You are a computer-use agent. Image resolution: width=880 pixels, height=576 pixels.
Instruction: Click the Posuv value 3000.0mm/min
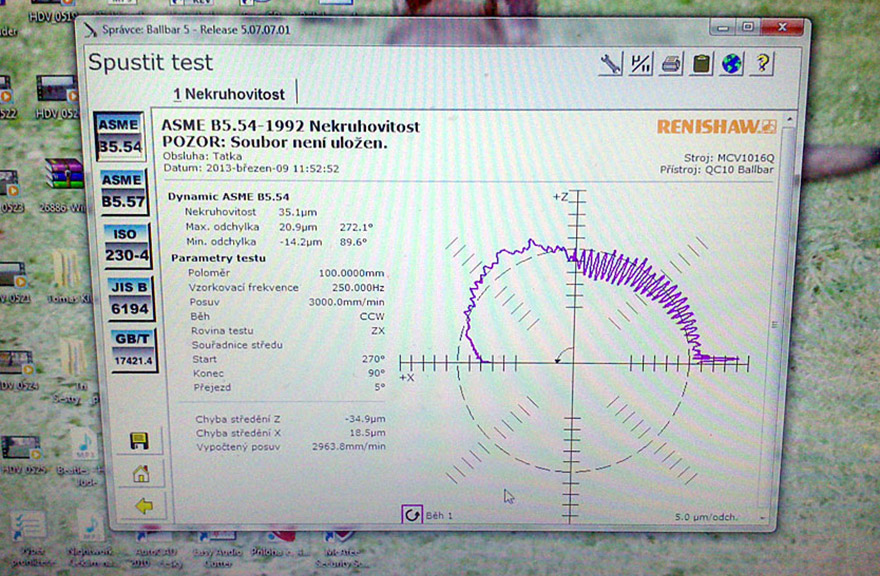(x=346, y=302)
